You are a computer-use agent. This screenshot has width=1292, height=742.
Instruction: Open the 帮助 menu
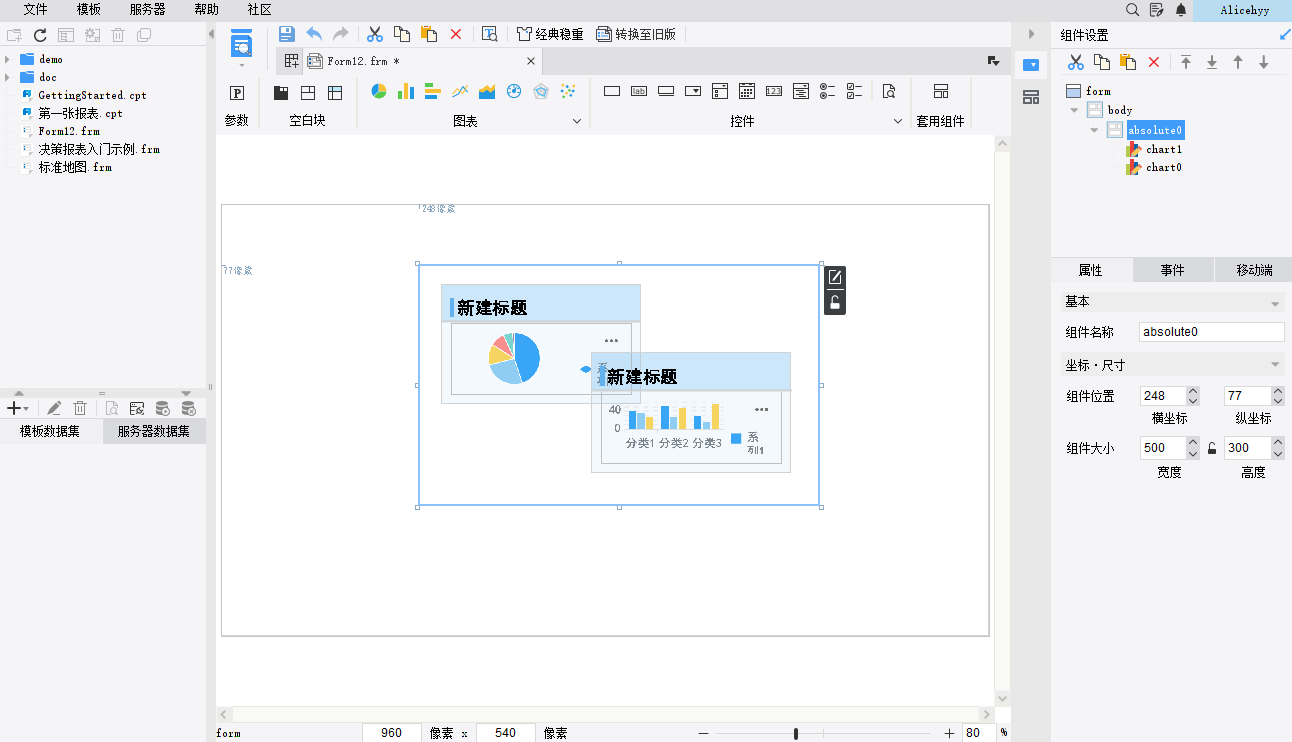pos(206,9)
